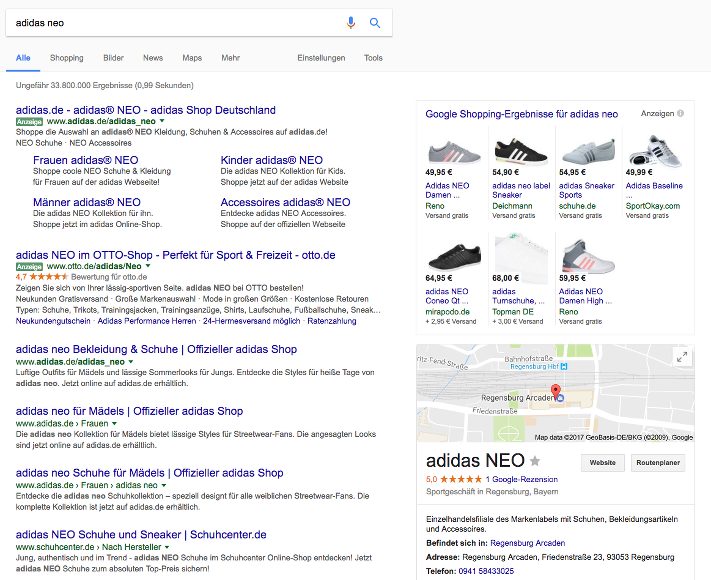Click the Neukundengutschein link

tap(53, 321)
